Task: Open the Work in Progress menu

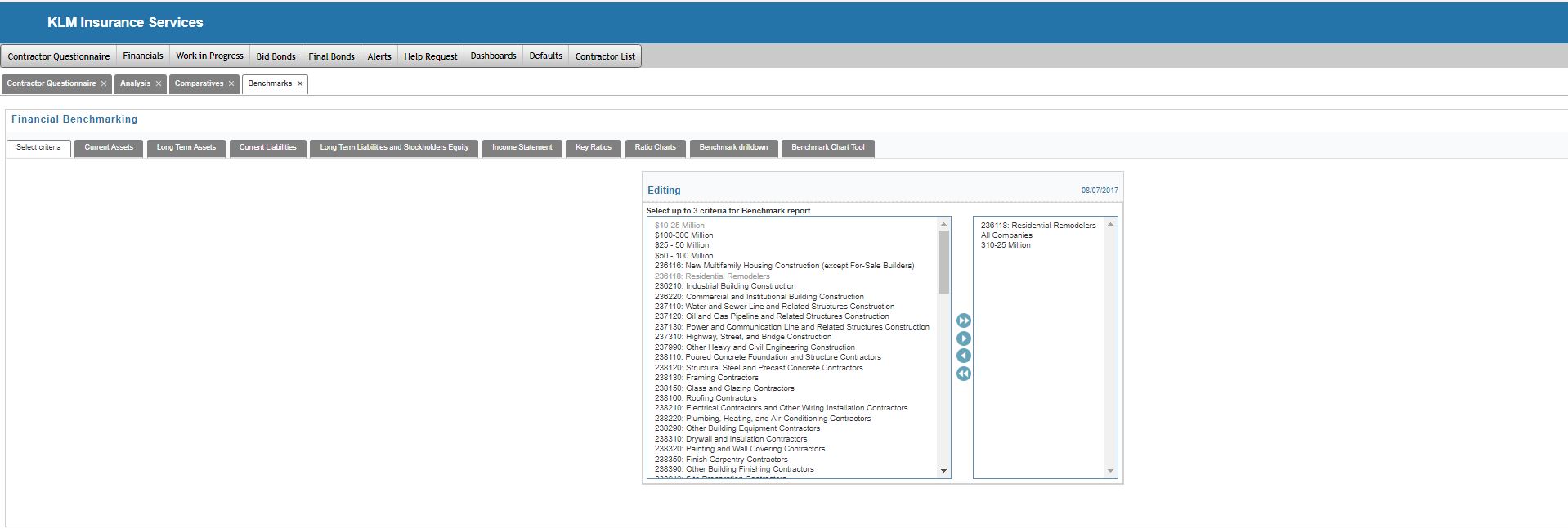Action: pos(209,56)
